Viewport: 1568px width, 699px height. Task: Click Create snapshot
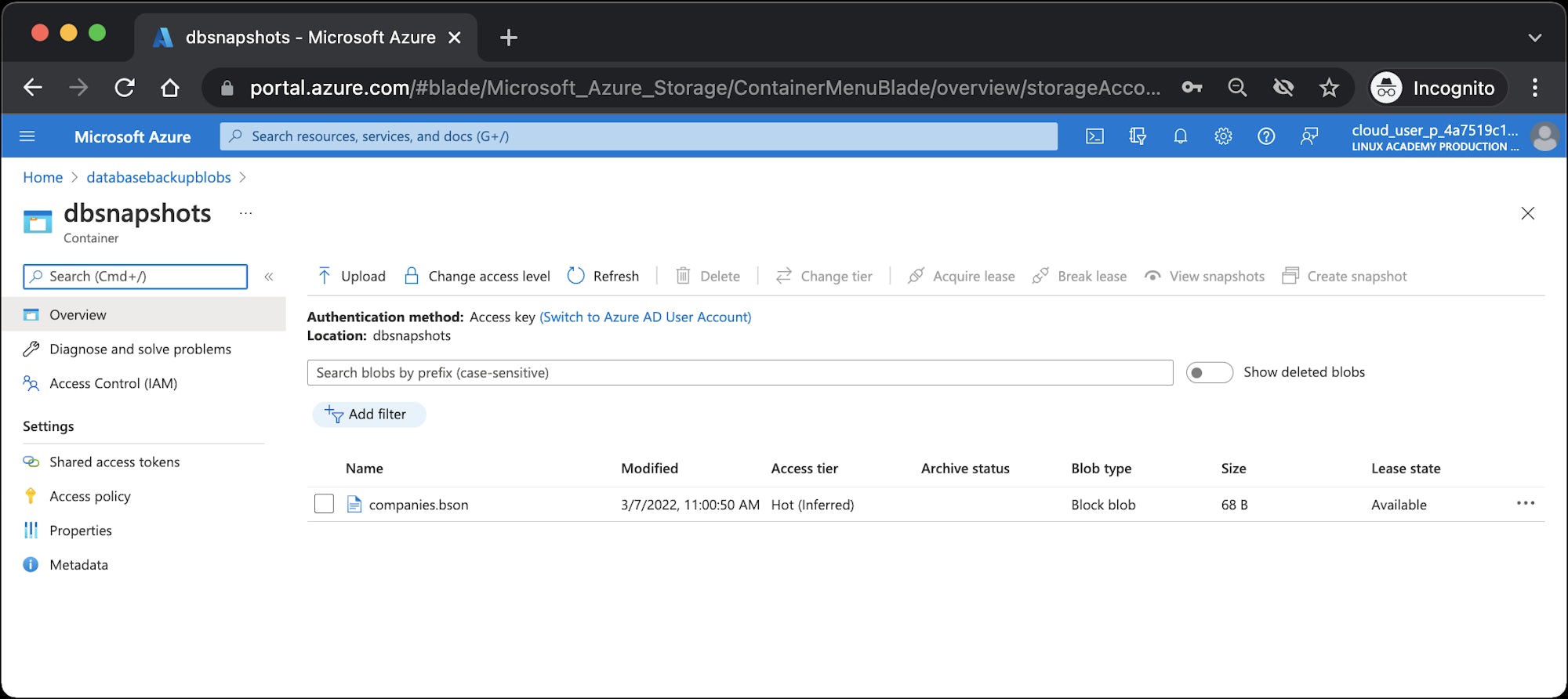click(x=1345, y=276)
